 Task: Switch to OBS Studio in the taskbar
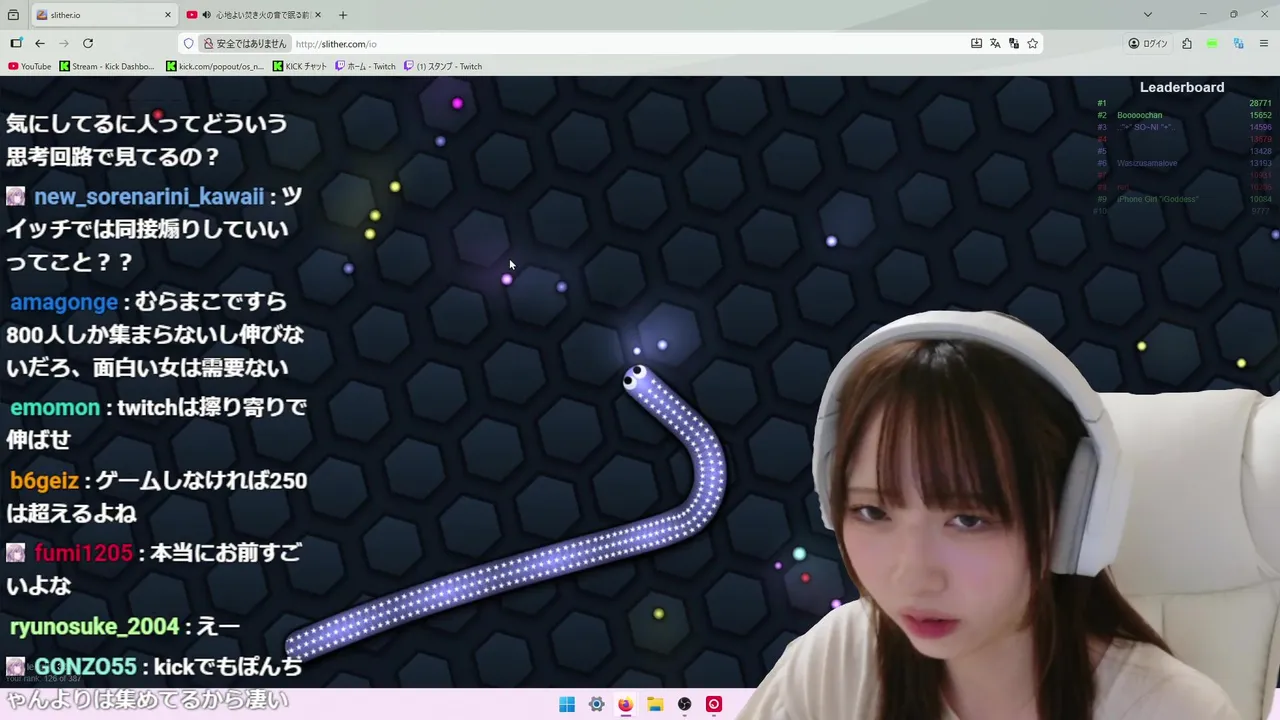click(x=684, y=704)
